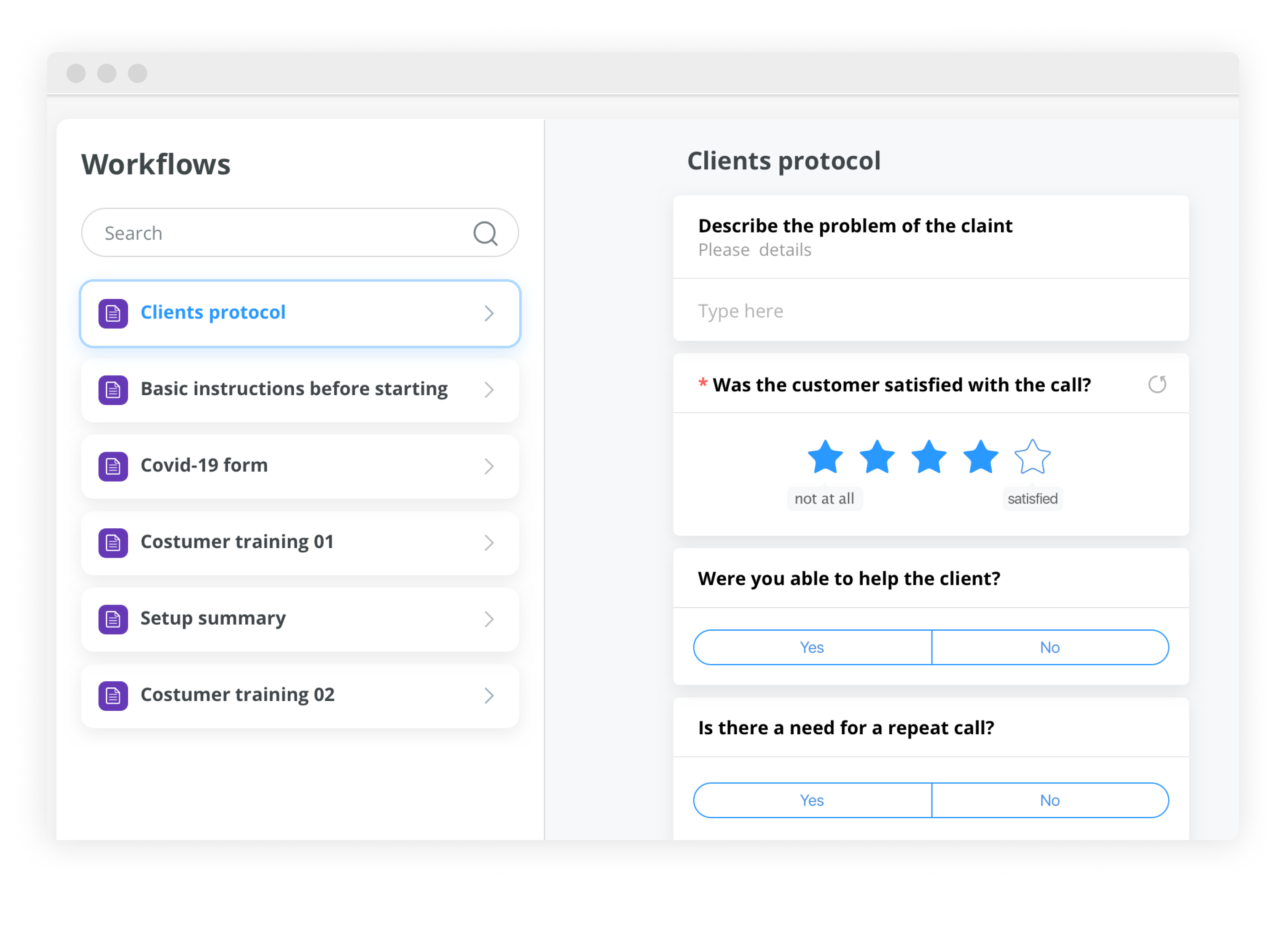Click the document icon beside Setup summary
1288x942 pixels.
click(113, 619)
